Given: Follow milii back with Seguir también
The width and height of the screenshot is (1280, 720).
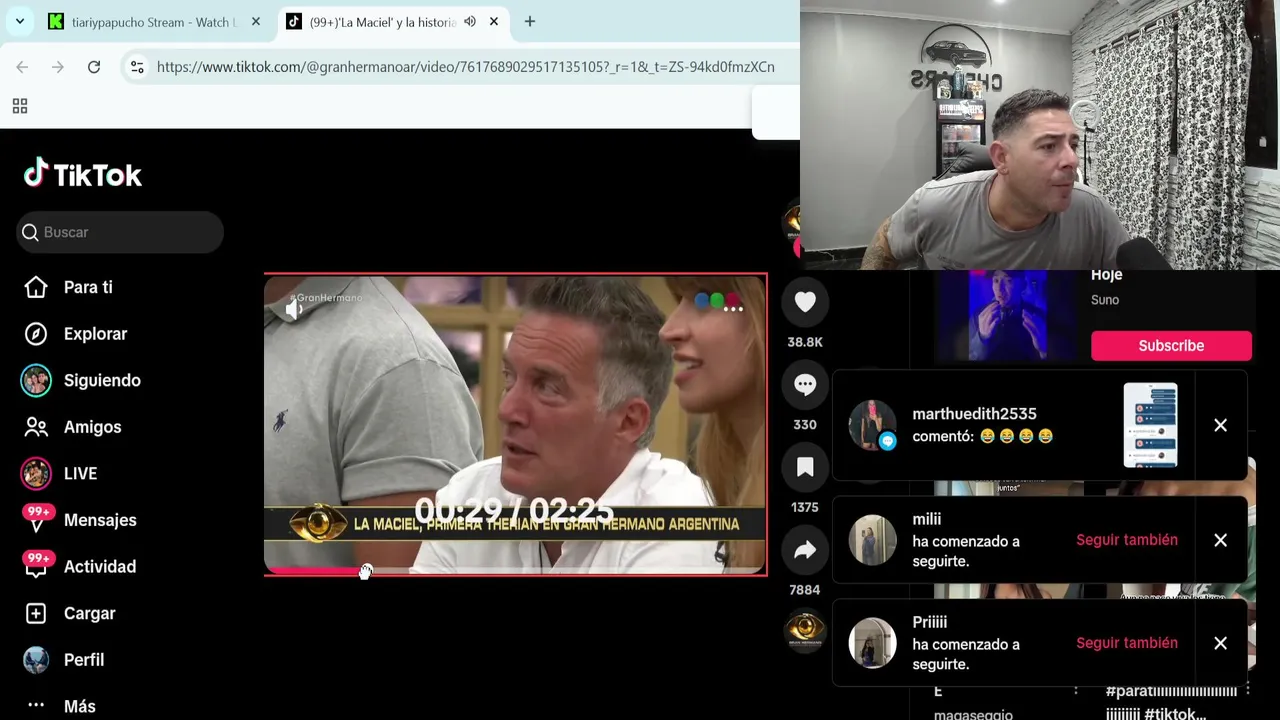Looking at the screenshot, I should [x=1127, y=540].
